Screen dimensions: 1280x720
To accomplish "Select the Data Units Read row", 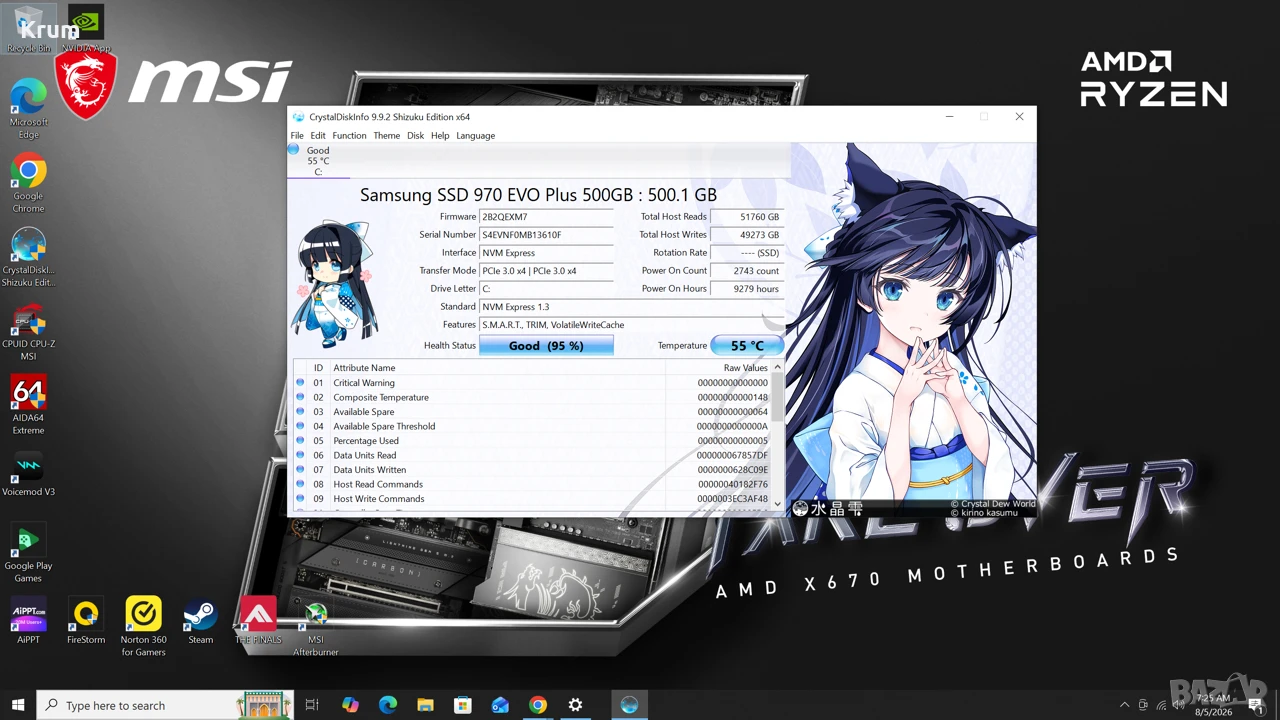I will point(532,455).
